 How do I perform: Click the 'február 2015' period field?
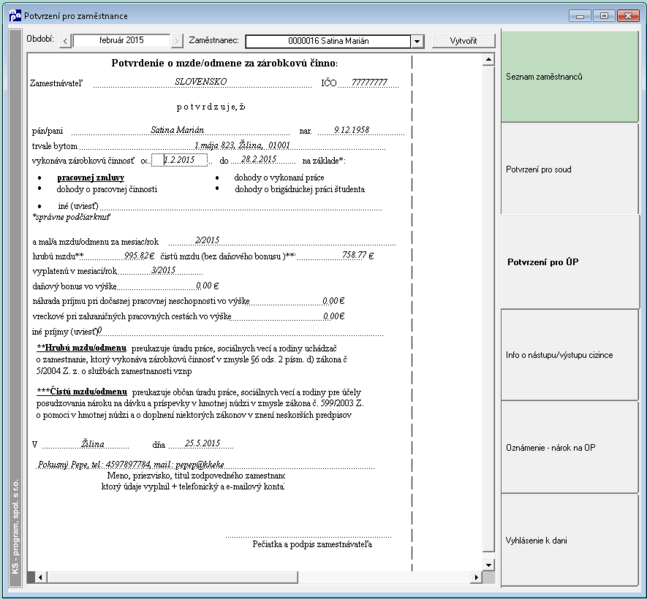tap(121, 40)
